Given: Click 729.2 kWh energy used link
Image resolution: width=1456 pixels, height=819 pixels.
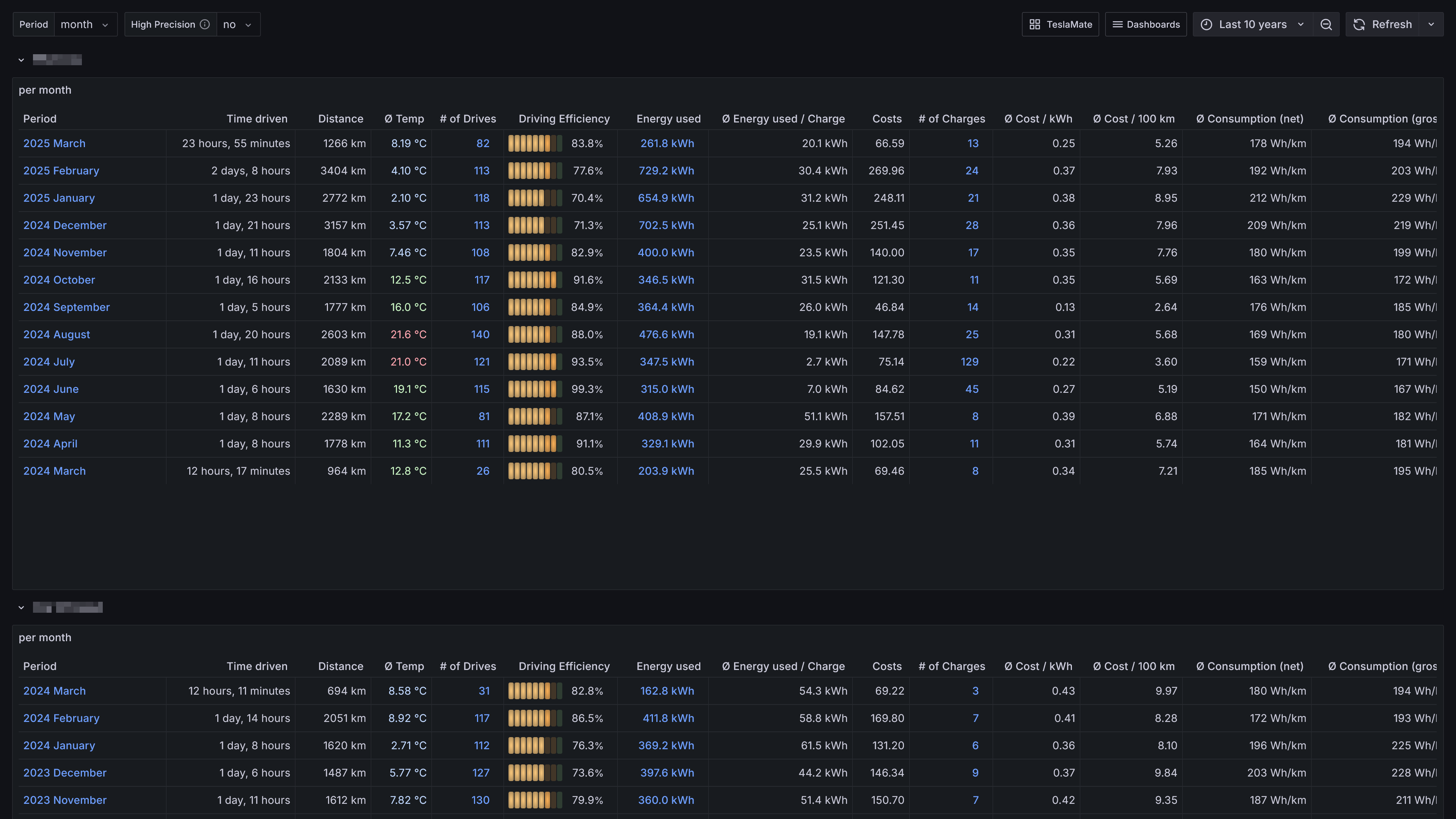Looking at the screenshot, I should [x=666, y=171].
